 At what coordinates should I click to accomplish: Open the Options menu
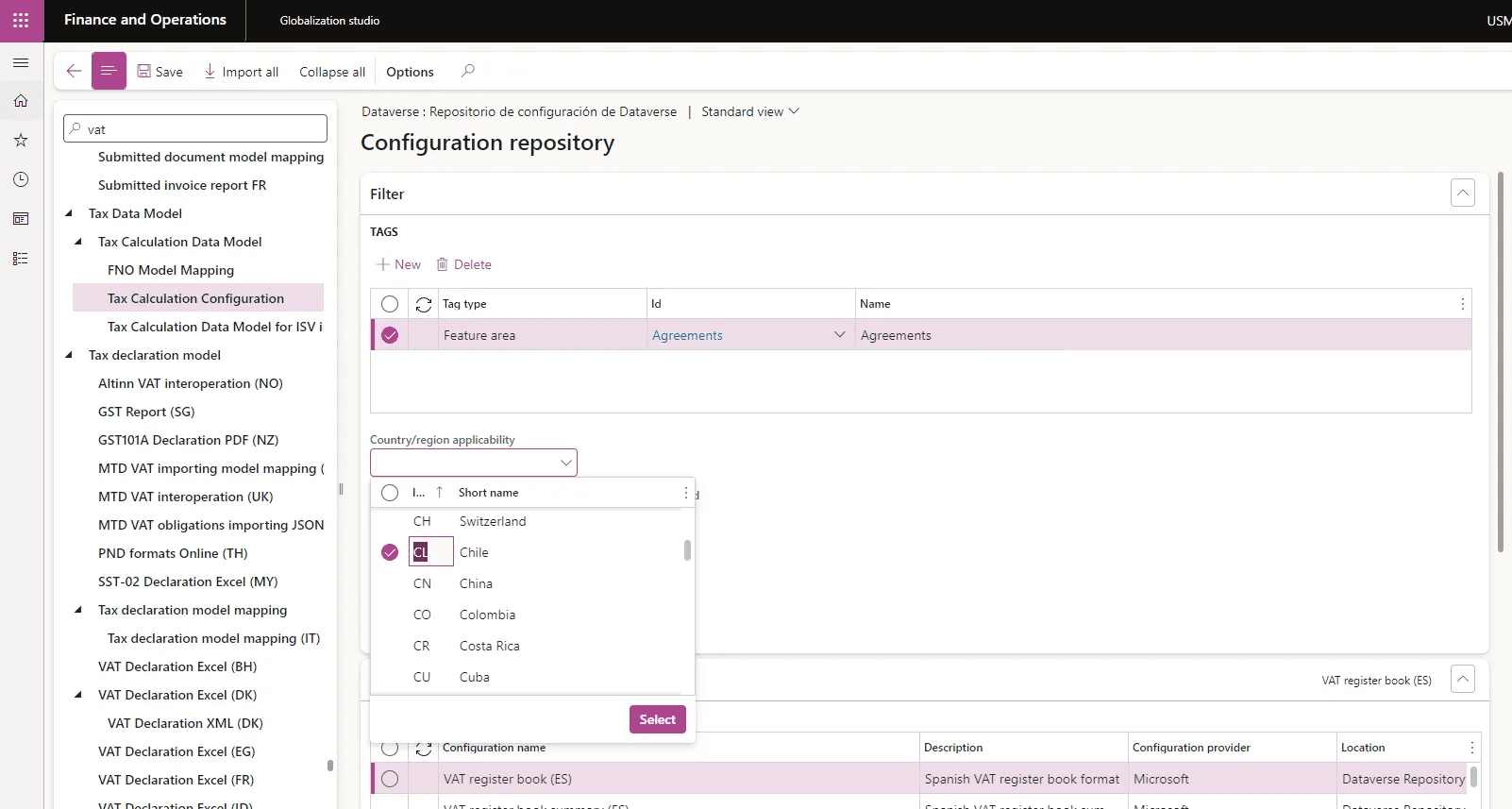pos(410,72)
